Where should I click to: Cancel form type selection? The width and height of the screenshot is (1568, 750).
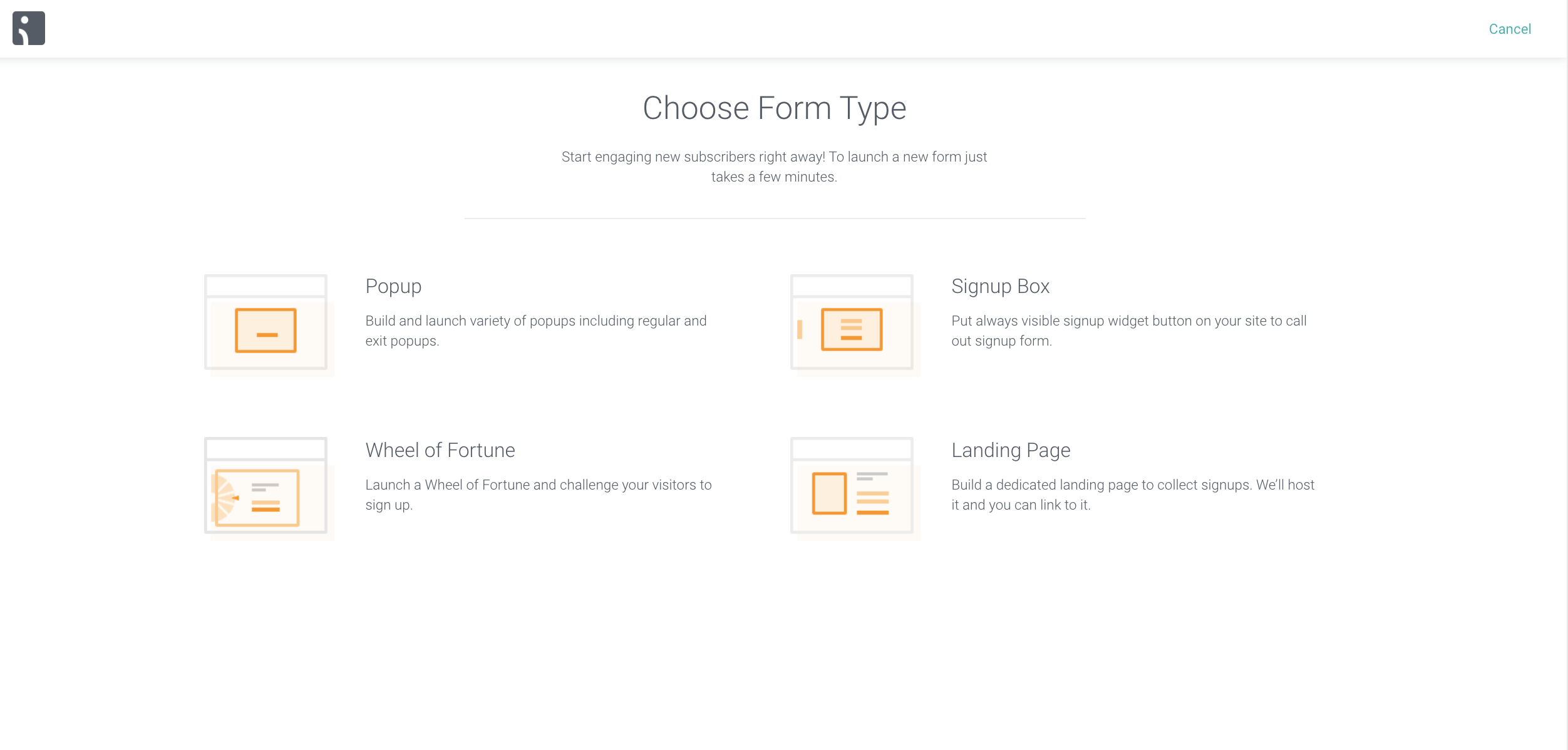(1510, 29)
